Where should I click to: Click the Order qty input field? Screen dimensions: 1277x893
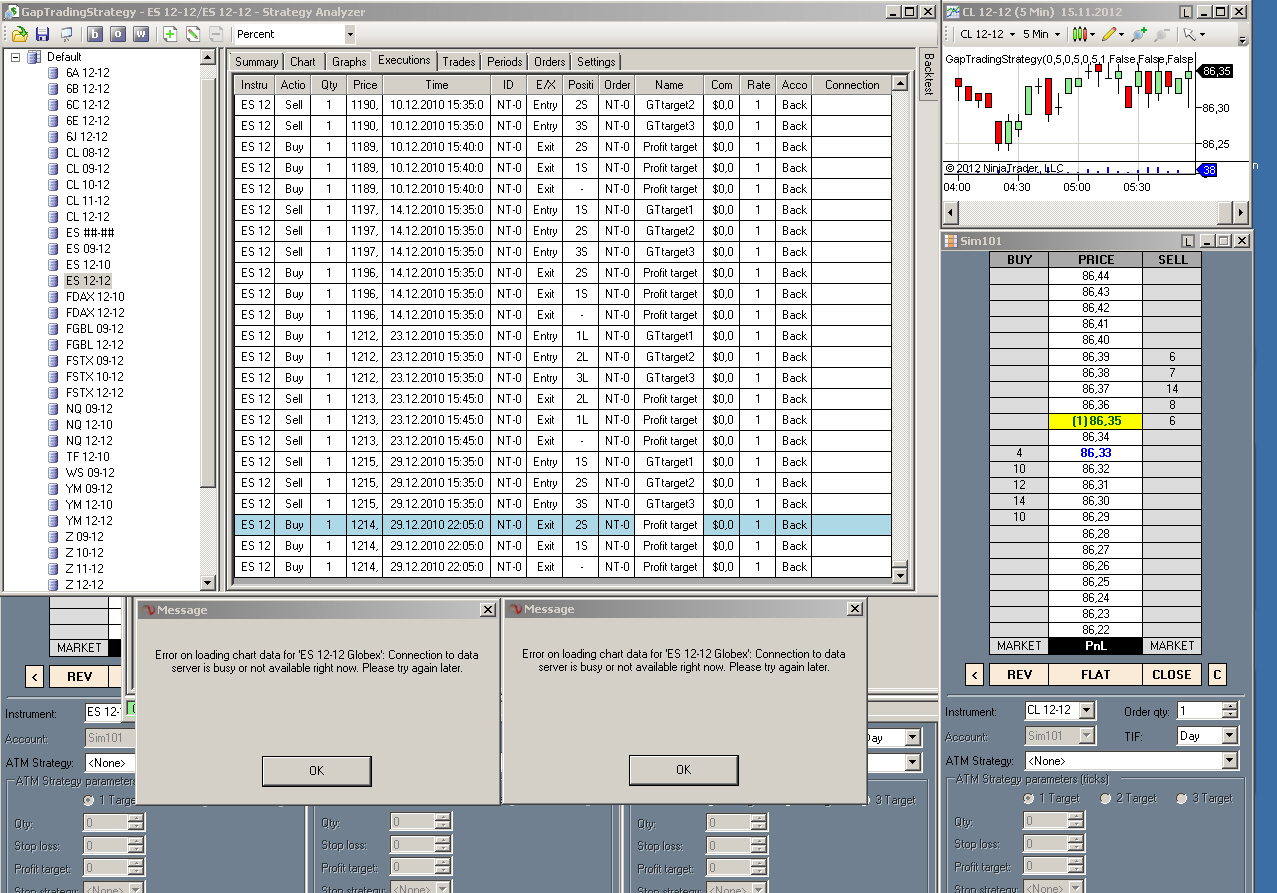pos(1199,711)
